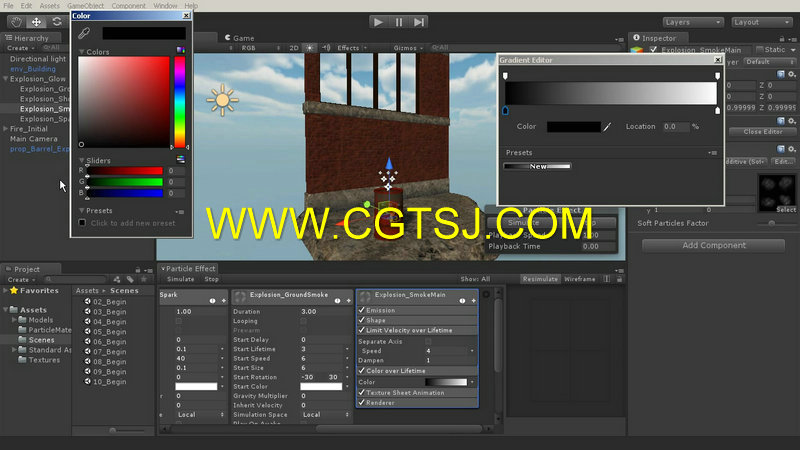Open the Layers dropdown
800x450 pixels.
[693, 22]
